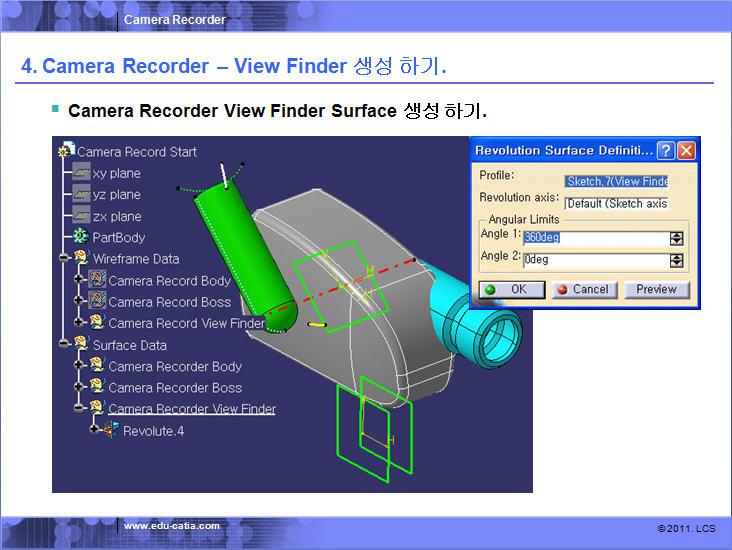The width and height of the screenshot is (732, 550).
Task: Expand the Revolute.4 tree node
Action: tap(95, 430)
